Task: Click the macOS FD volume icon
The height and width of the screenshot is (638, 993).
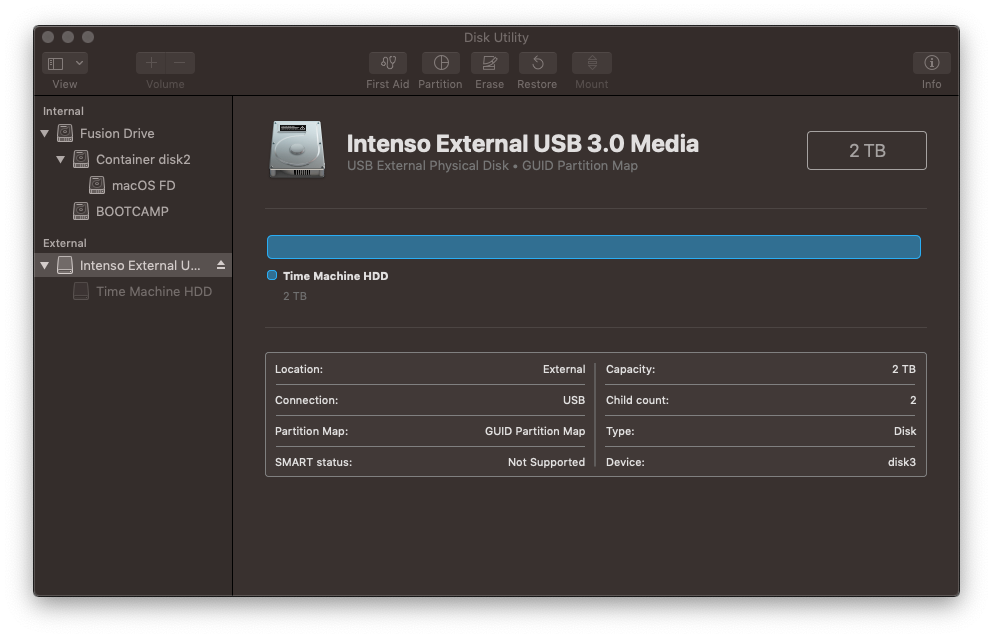Action: pos(97,185)
